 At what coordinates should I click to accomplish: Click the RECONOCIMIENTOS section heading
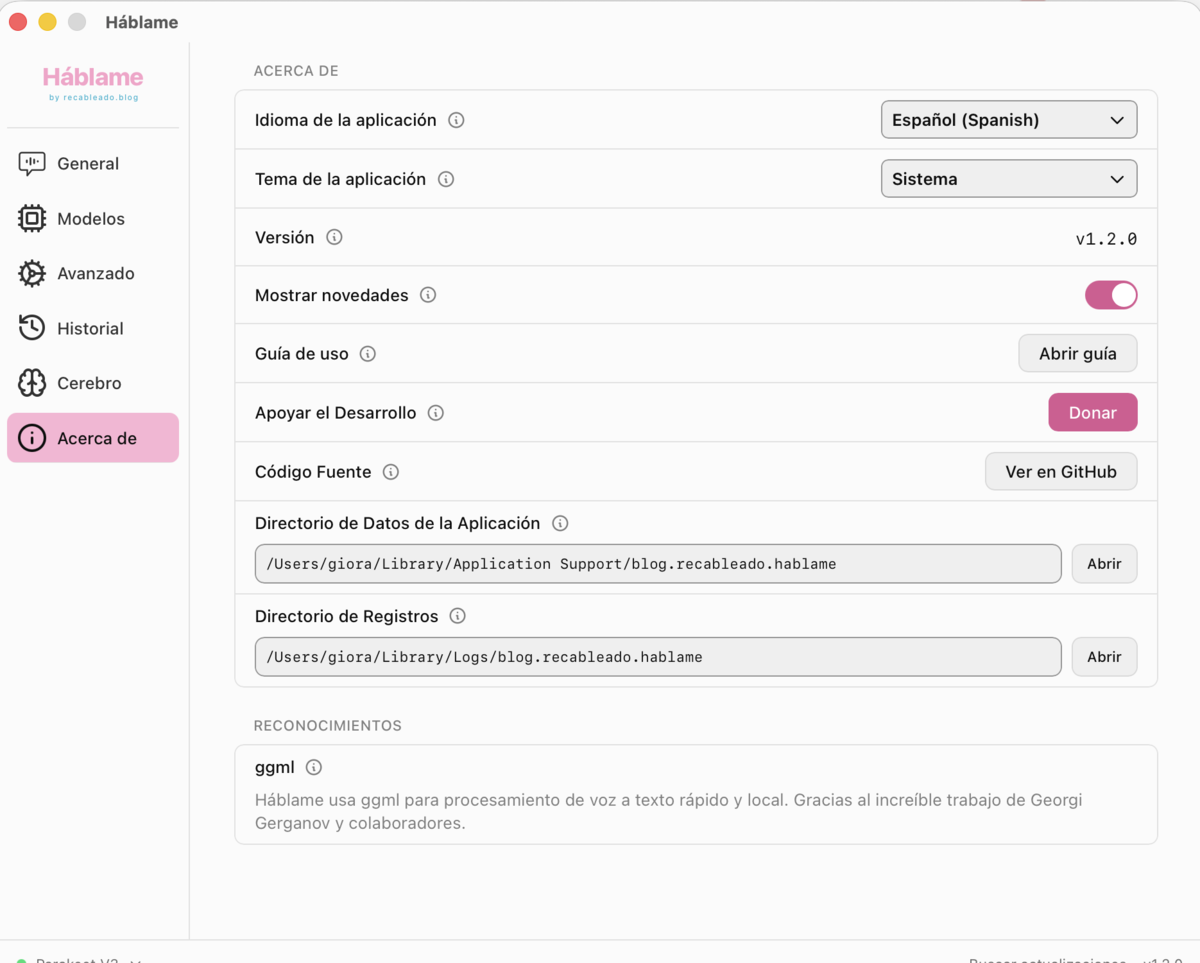coord(328,726)
